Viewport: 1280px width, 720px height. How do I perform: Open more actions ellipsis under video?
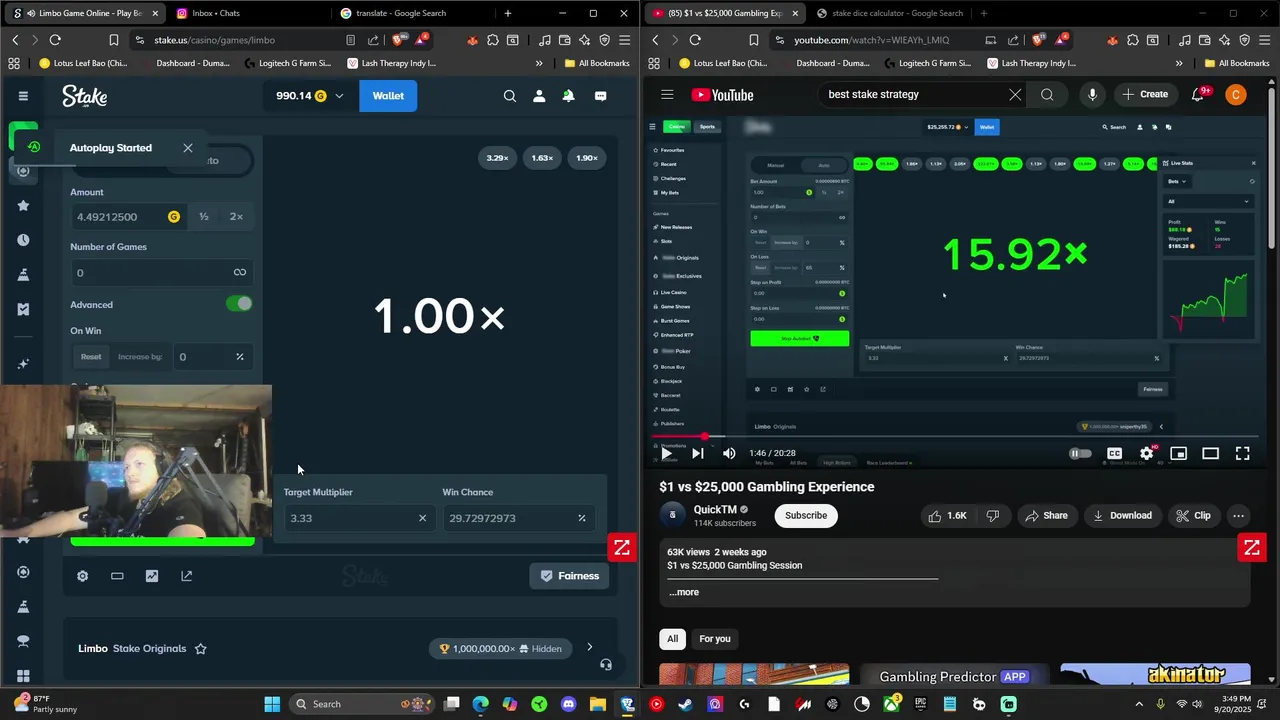click(1238, 516)
